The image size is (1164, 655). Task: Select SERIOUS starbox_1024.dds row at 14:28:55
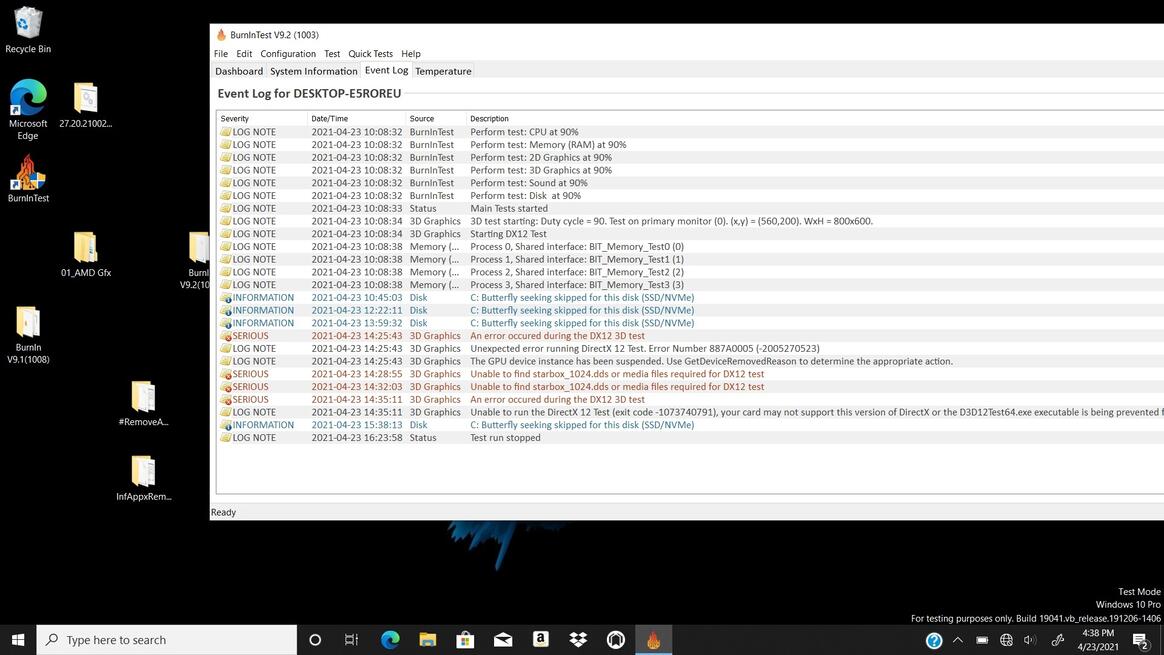[x=690, y=374]
